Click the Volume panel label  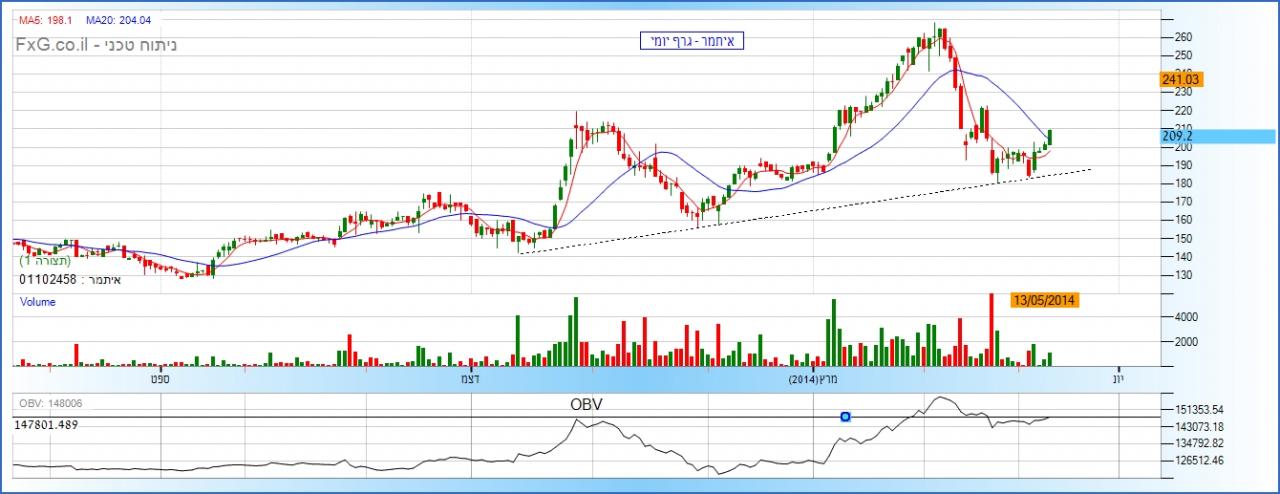point(38,302)
